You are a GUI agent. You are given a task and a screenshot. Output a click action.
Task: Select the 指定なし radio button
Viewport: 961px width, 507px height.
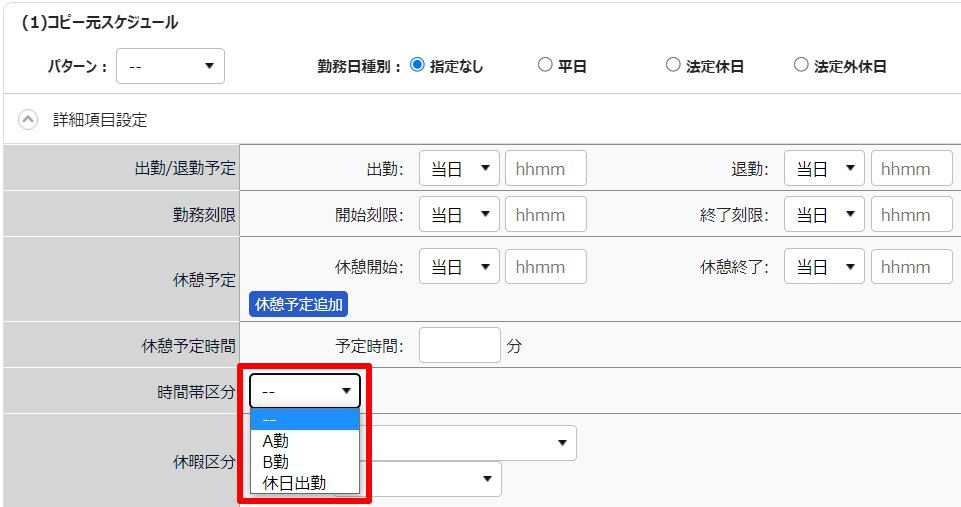(417, 65)
